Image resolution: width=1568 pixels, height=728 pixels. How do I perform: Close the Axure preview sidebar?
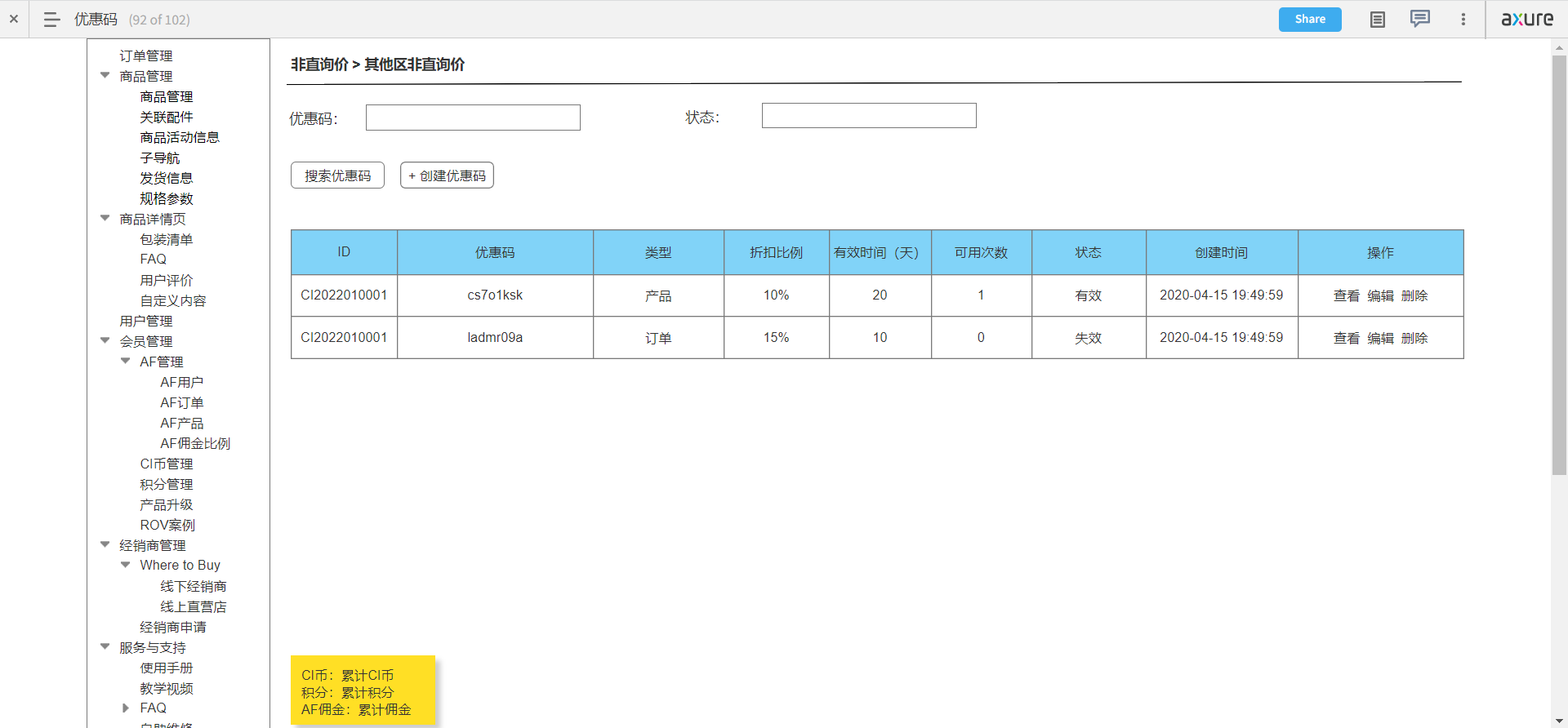(14, 19)
